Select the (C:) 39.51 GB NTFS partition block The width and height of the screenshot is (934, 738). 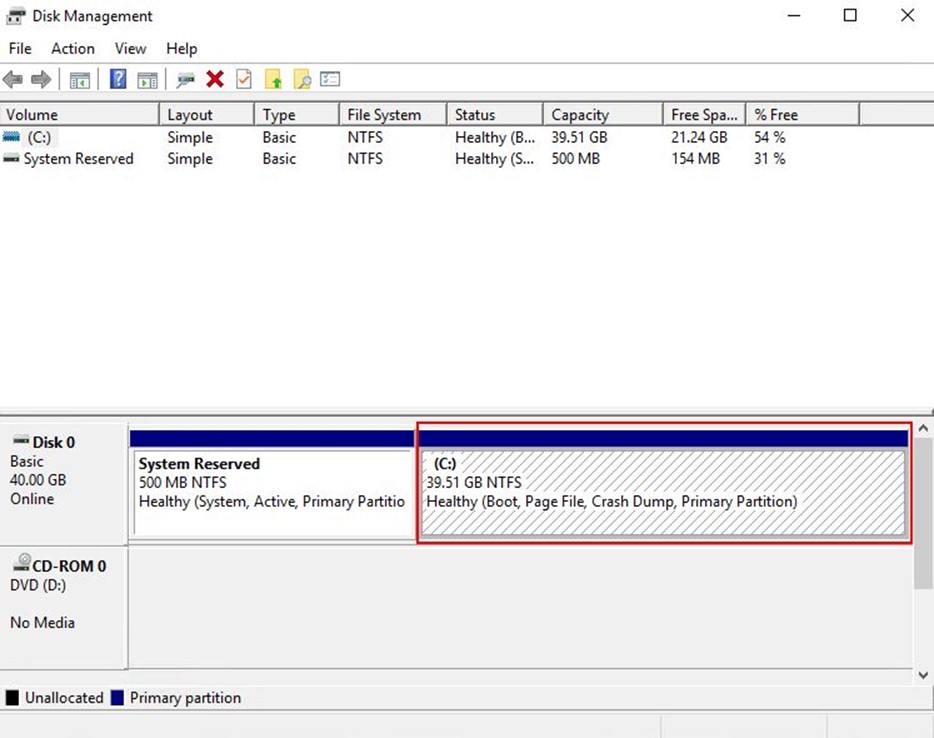pyautogui.click(x=664, y=483)
